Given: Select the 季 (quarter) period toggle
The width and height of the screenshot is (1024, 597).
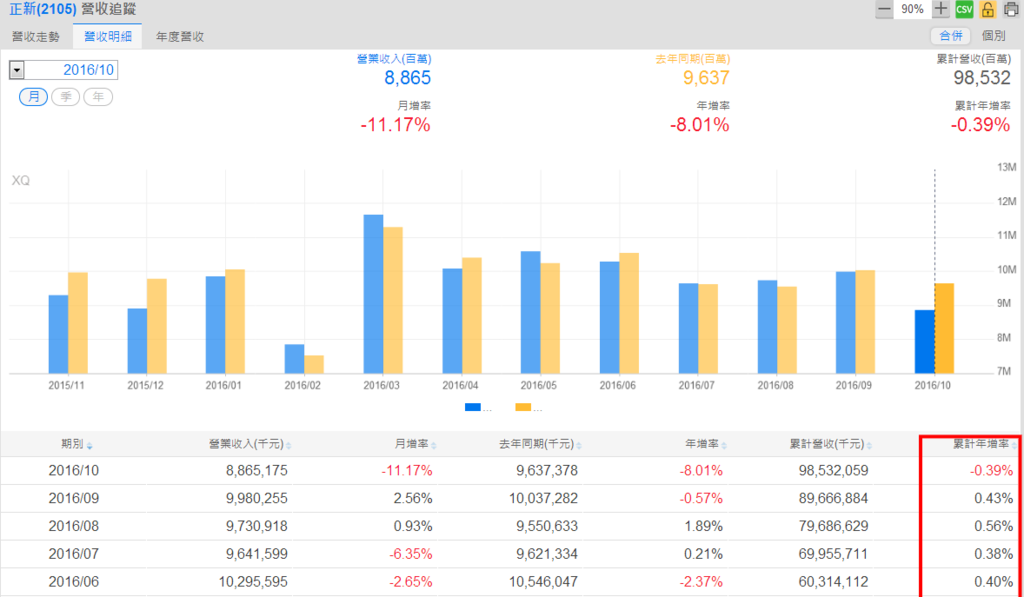Looking at the screenshot, I should (65, 97).
